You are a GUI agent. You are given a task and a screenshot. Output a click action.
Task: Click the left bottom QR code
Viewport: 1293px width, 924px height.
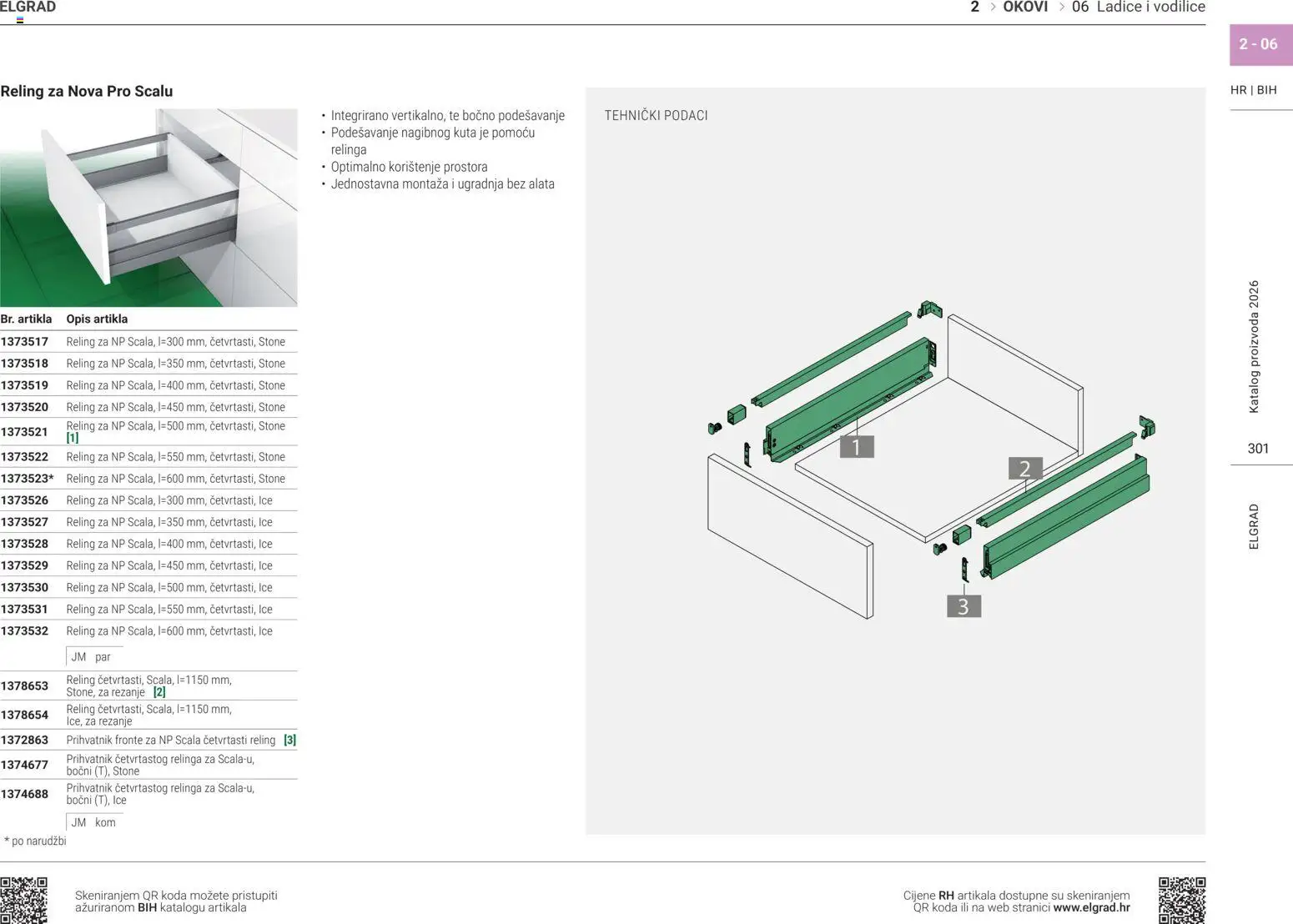pos(23,900)
